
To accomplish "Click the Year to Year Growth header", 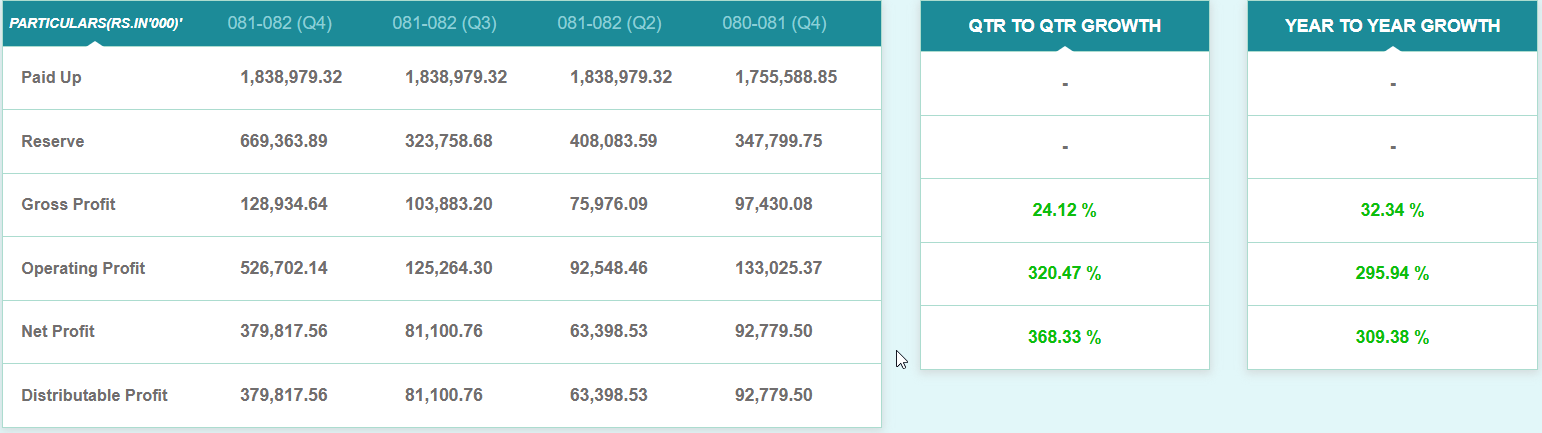I will click(1392, 26).
